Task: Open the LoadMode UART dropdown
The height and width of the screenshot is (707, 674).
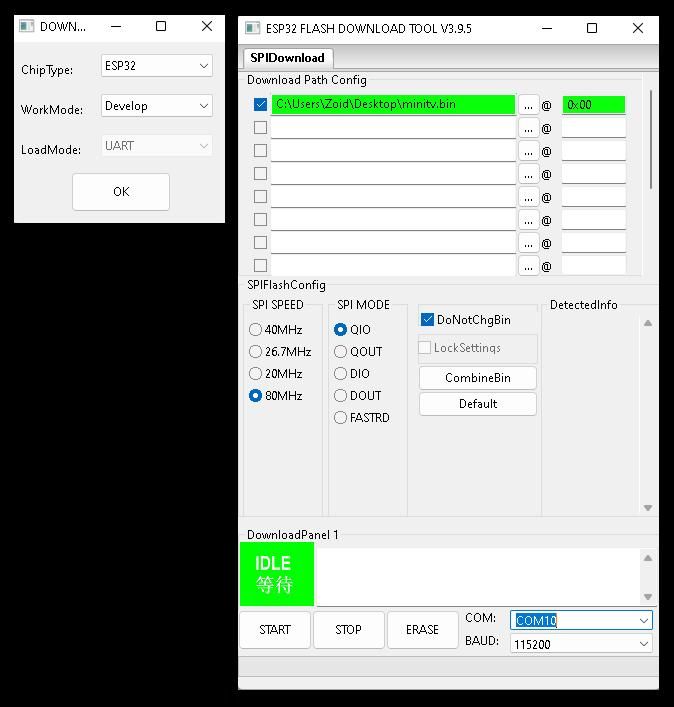Action: (x=157, y=146)
